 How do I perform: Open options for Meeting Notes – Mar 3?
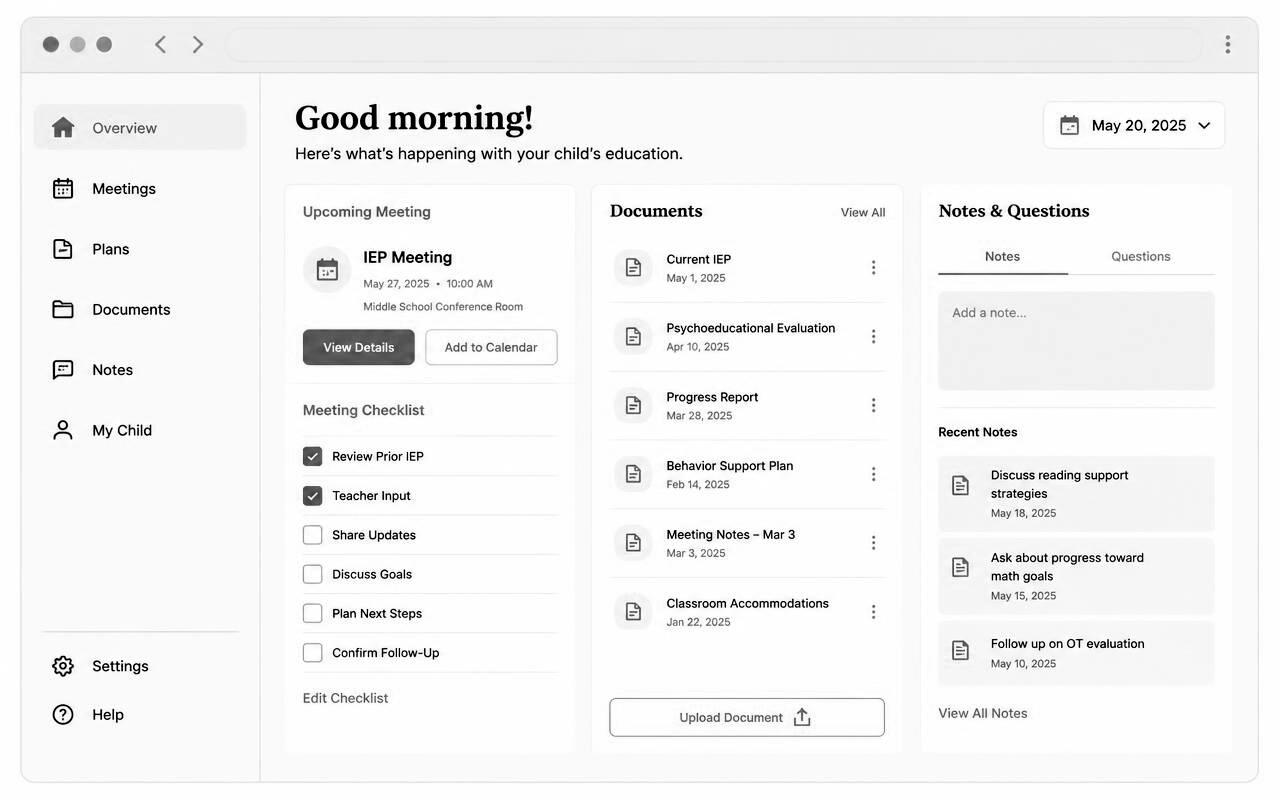(x=873, y=543)
